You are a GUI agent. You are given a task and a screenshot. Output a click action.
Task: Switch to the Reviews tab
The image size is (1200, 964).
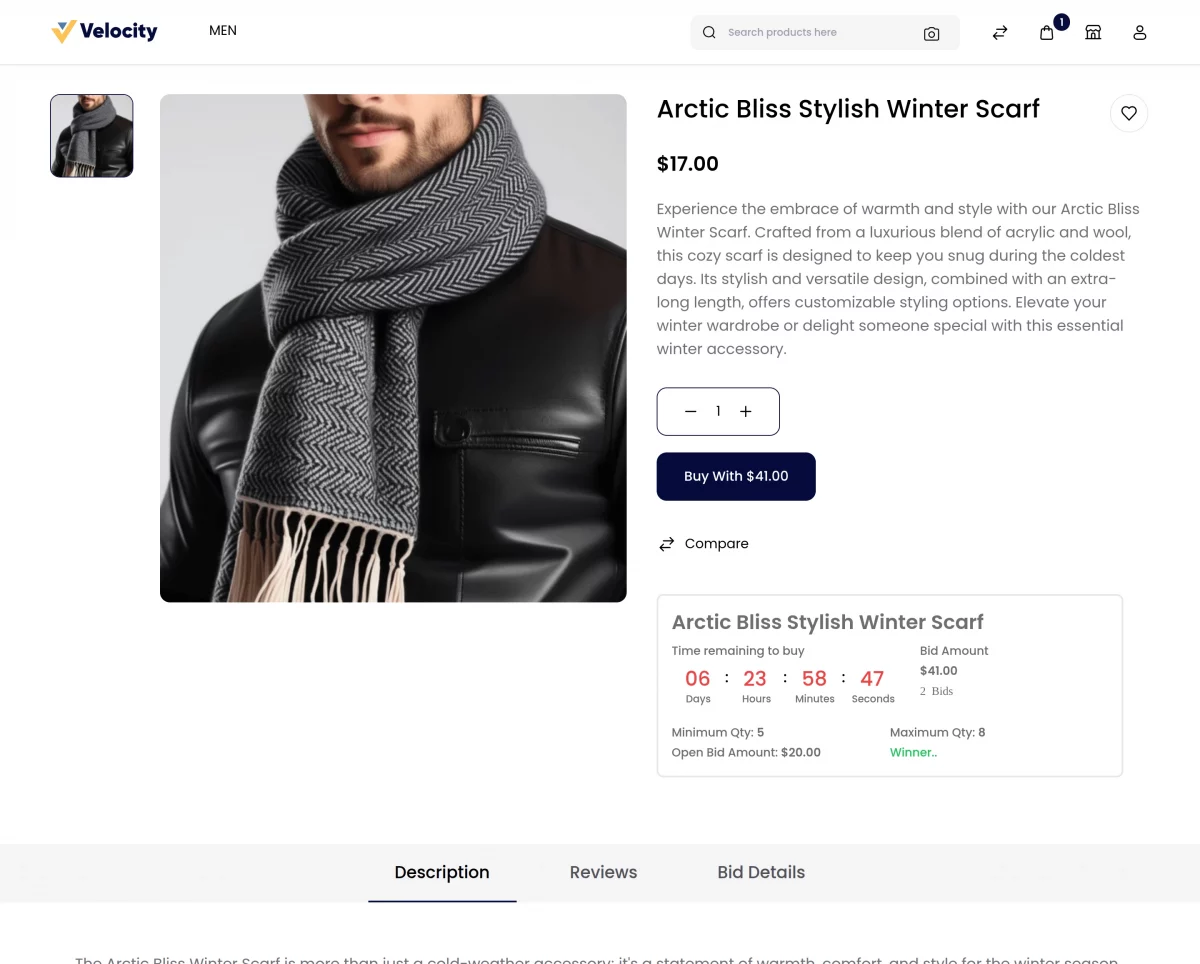pos(603,872)
